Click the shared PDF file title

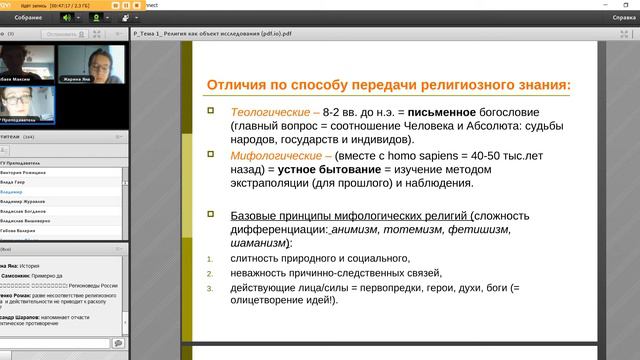pos(212,34)
